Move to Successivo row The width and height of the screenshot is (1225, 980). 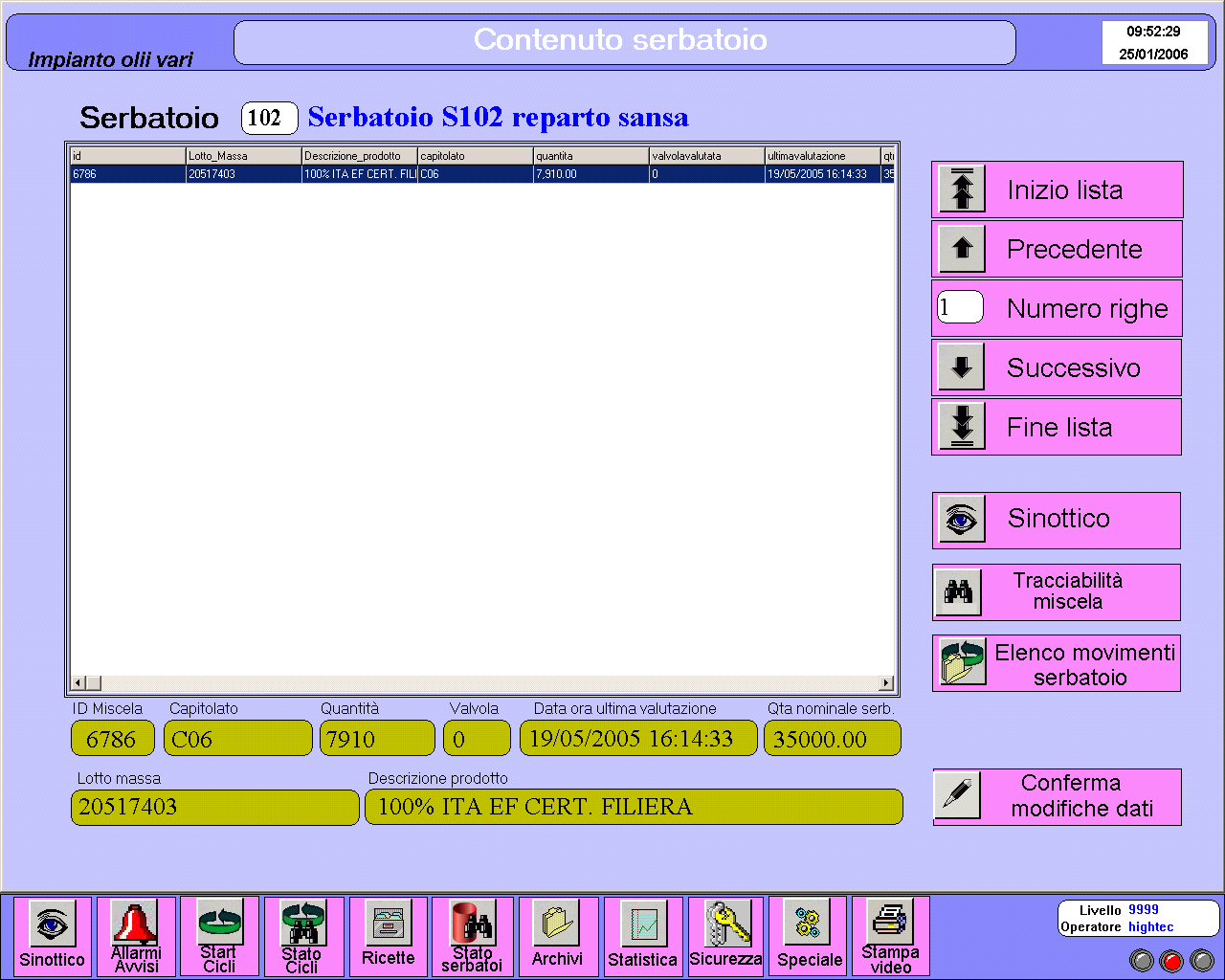[962, 367]
